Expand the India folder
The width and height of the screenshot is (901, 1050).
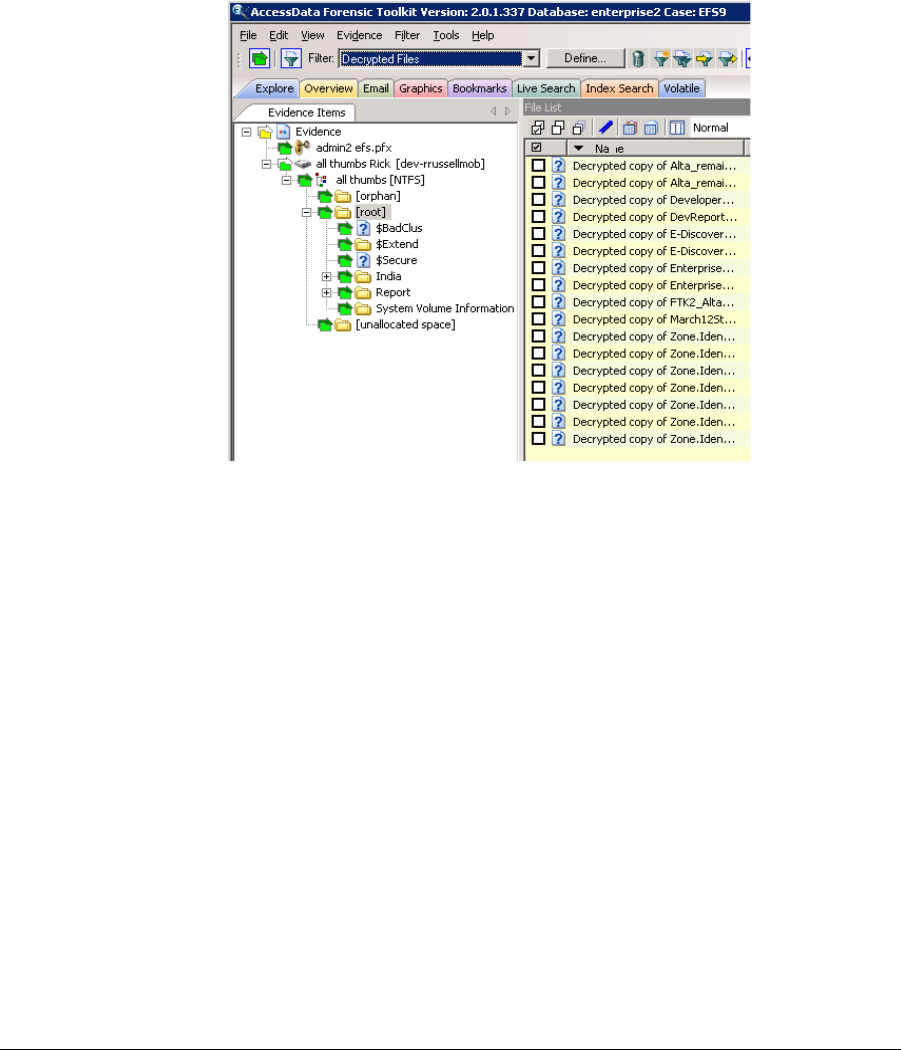[x=327, y=277]
